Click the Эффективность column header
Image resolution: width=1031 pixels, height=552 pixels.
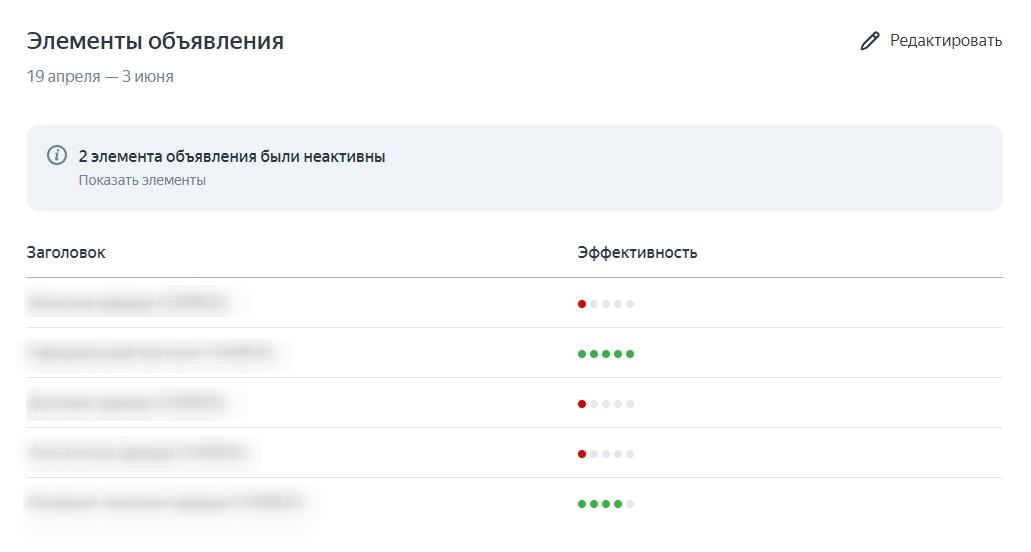pyautogui.click(x=637, y=252)
